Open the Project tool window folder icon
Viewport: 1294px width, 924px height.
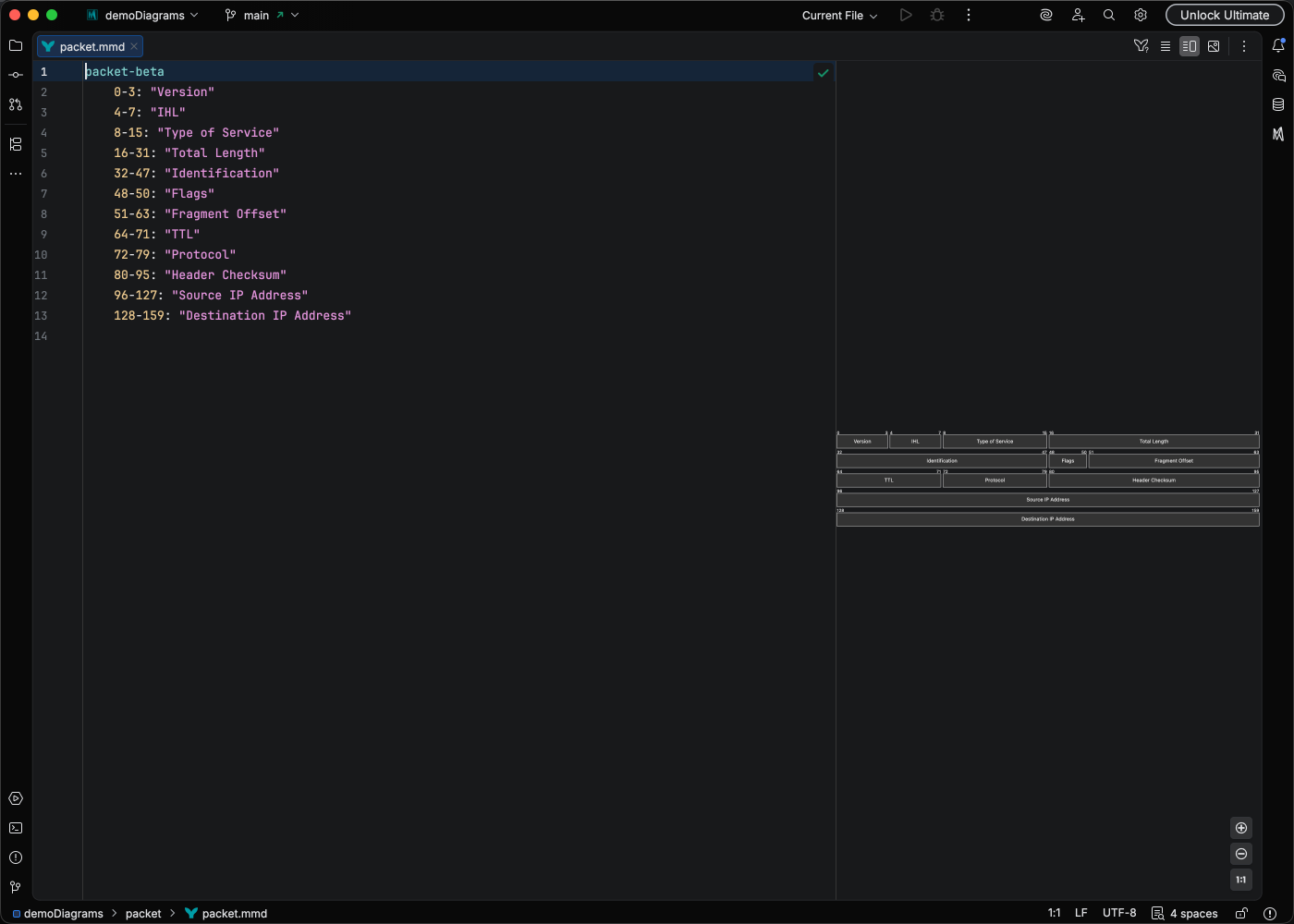click(16, 45)
